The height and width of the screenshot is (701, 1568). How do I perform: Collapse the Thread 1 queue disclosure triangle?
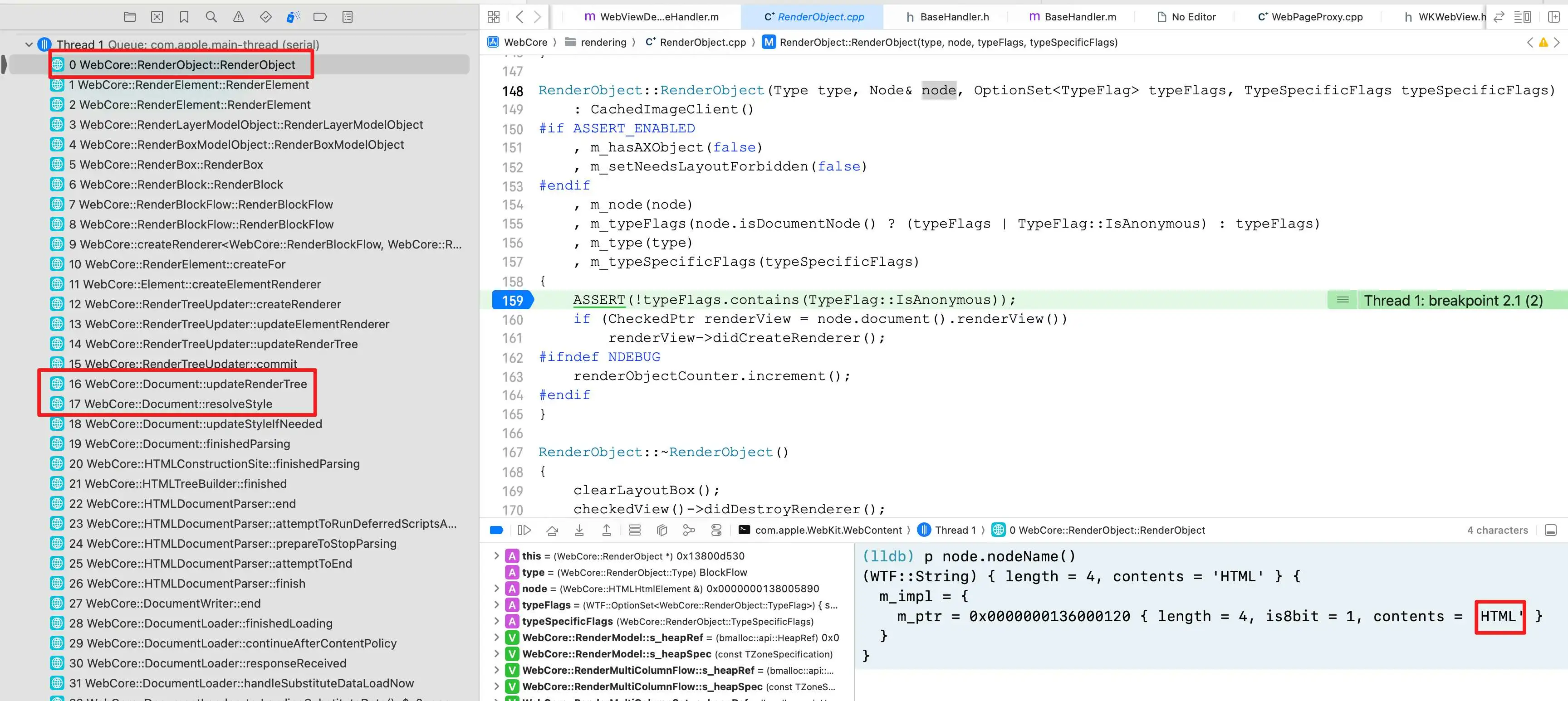pyautogui.click(x=29, y=44)
